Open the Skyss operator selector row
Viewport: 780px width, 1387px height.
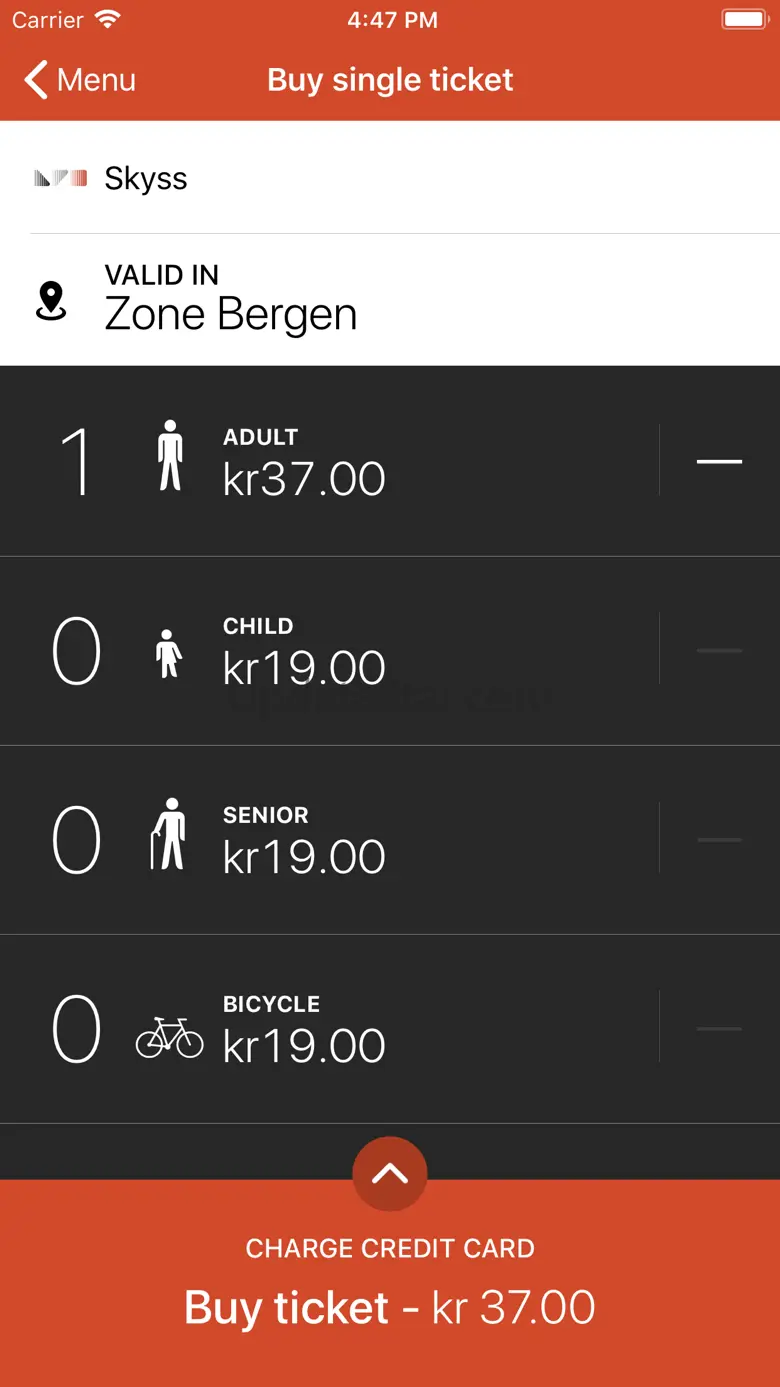pos(390,178)
